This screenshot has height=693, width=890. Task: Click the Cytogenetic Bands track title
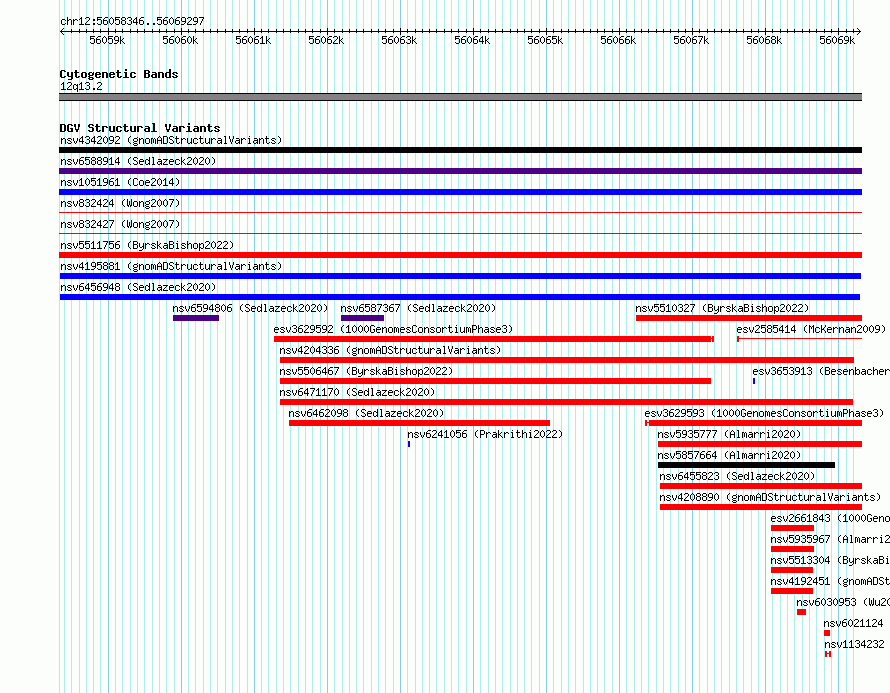click(x=119, y=74)
